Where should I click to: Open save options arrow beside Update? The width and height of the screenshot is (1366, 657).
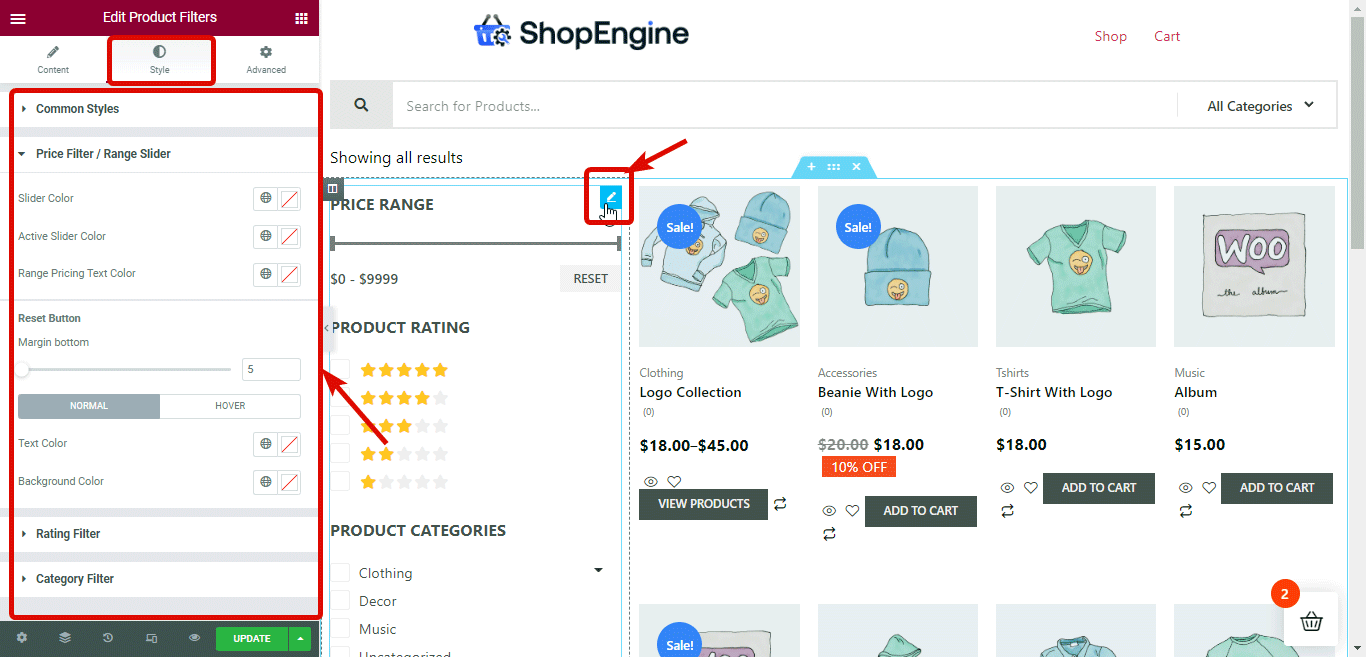tap(300, 638)
